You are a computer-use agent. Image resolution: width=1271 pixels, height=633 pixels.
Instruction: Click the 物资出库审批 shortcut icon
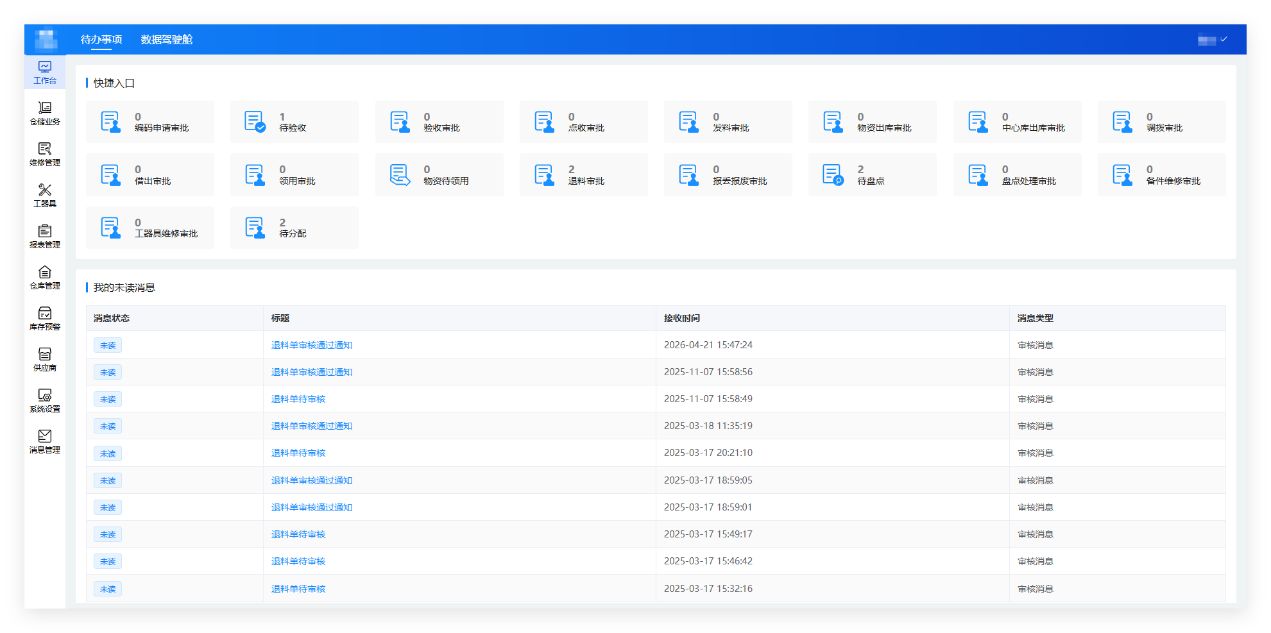click(833, 122)
